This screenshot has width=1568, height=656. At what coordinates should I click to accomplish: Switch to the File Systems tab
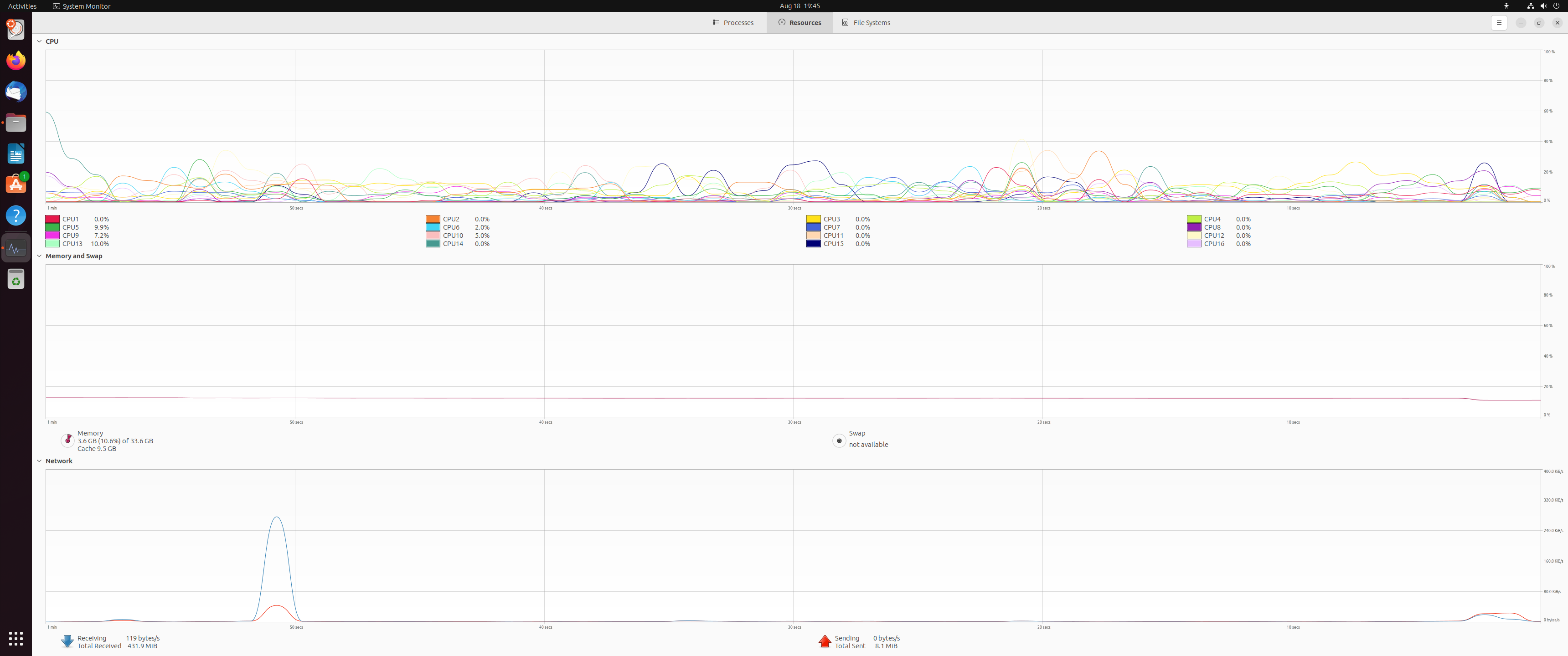pyautogui.click(x=866, y=22)
